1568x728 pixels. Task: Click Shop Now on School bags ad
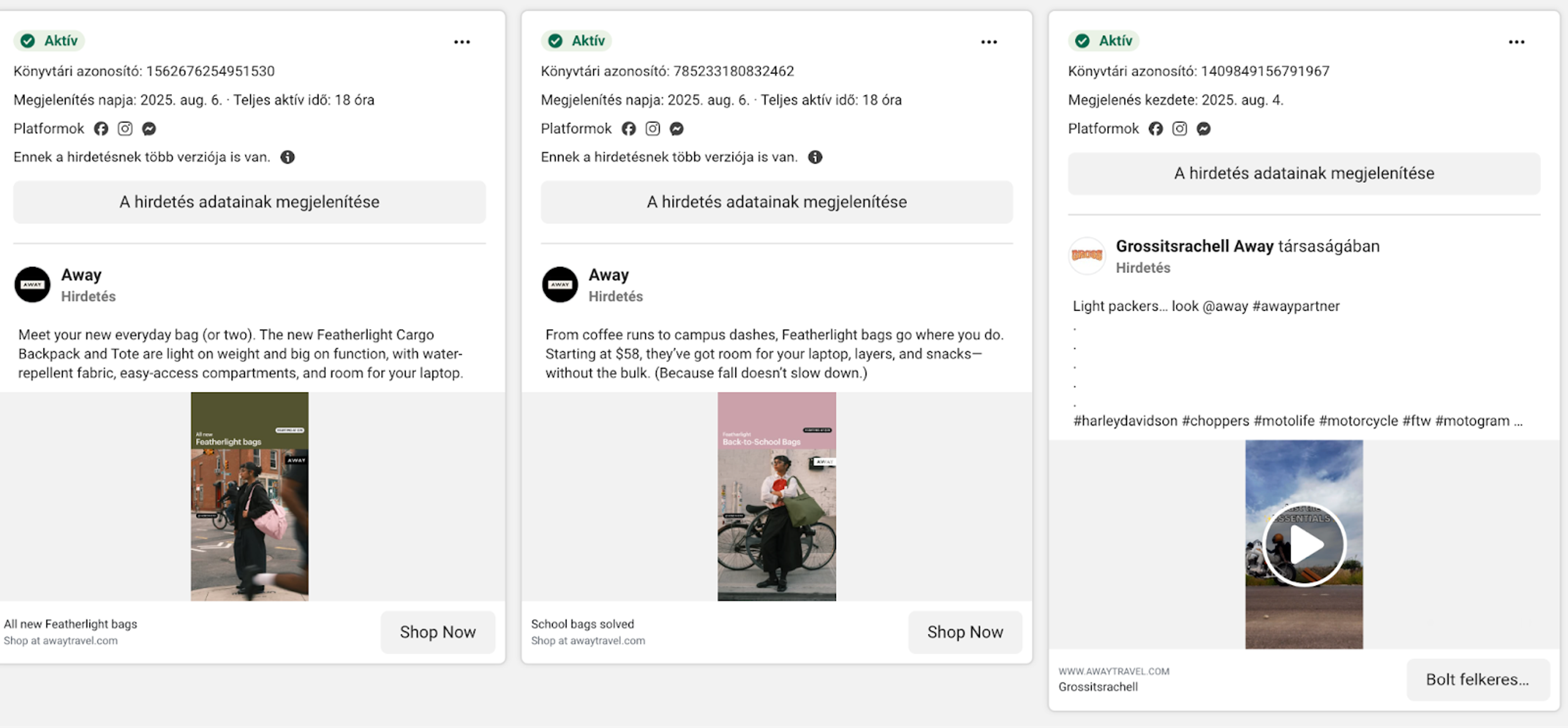pos(965,632)
